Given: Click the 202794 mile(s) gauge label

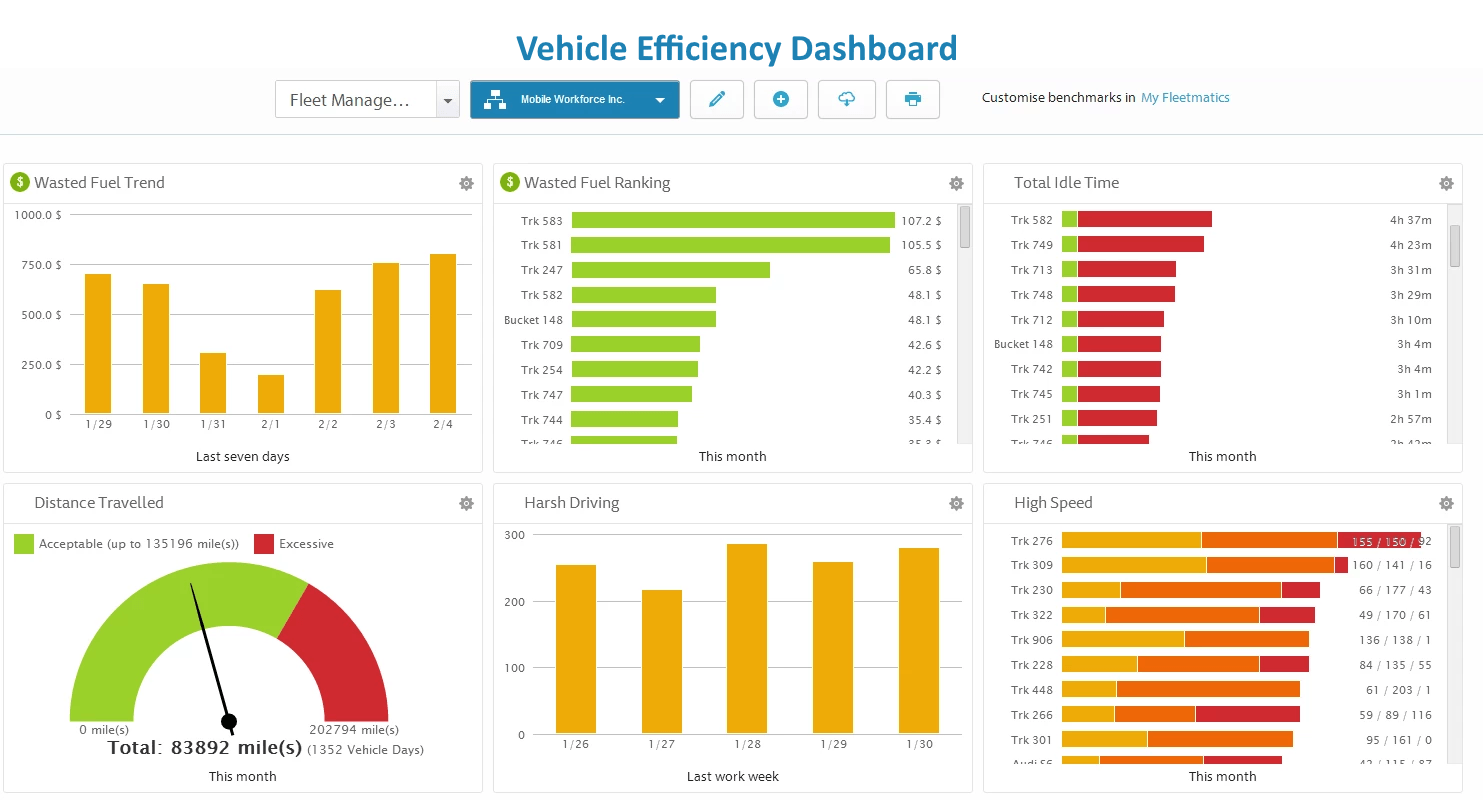Looking at the screenshot, I should tap(354, 730).
